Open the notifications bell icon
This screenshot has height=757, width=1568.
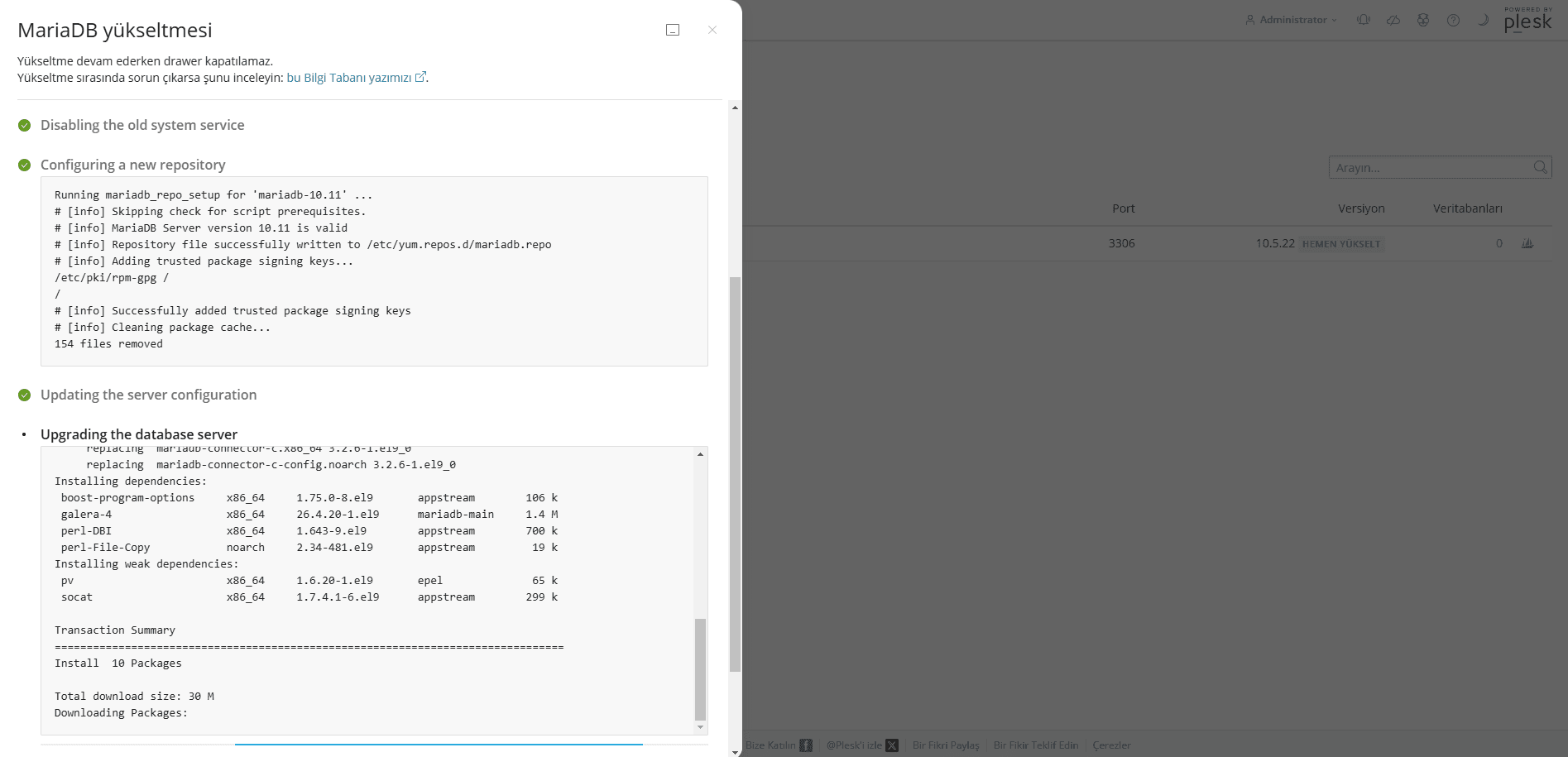(1364, 20)
